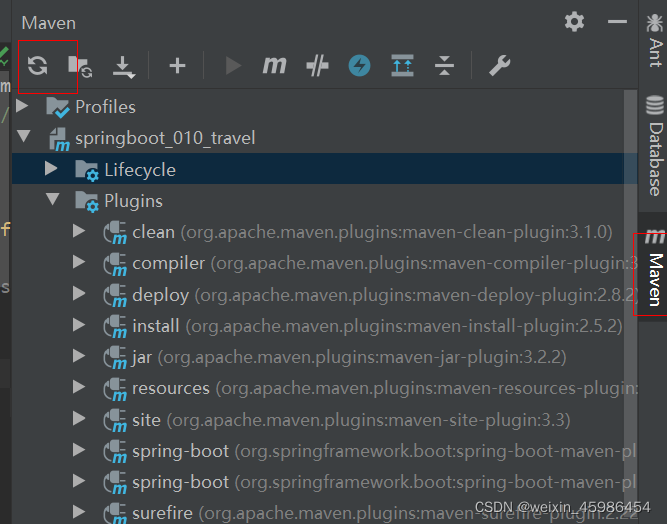Screen dimensions: 667x524
Task: Click the jar plugin icon
Action: (115, 358)
